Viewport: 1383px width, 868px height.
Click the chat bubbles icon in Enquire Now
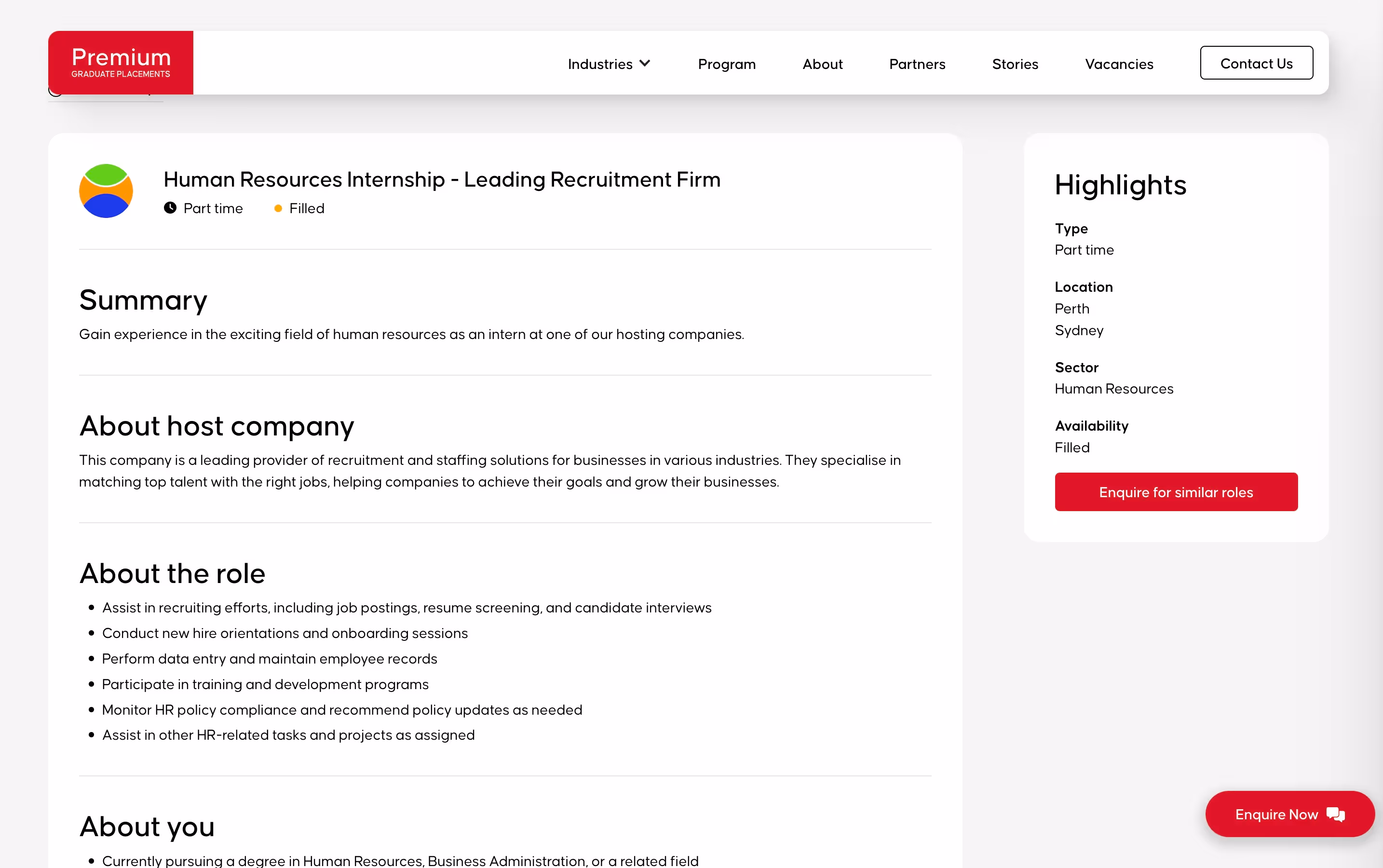[1336, 814]
